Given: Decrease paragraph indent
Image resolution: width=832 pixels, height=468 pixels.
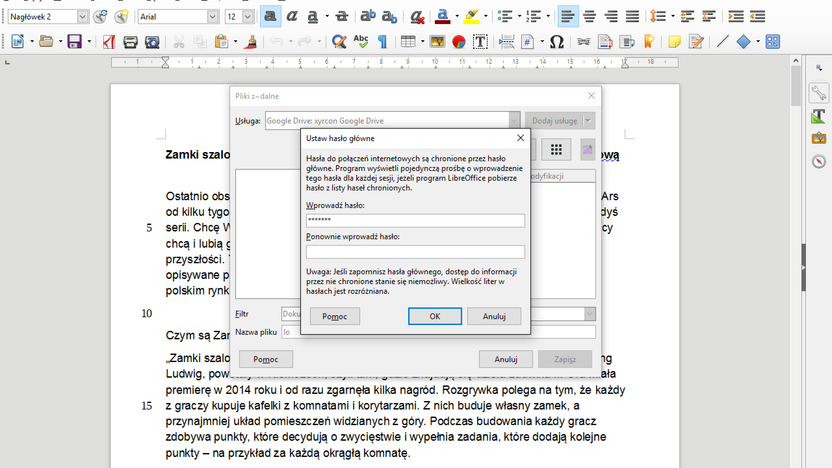Looking at the screenshot, I should pos(758,17).
